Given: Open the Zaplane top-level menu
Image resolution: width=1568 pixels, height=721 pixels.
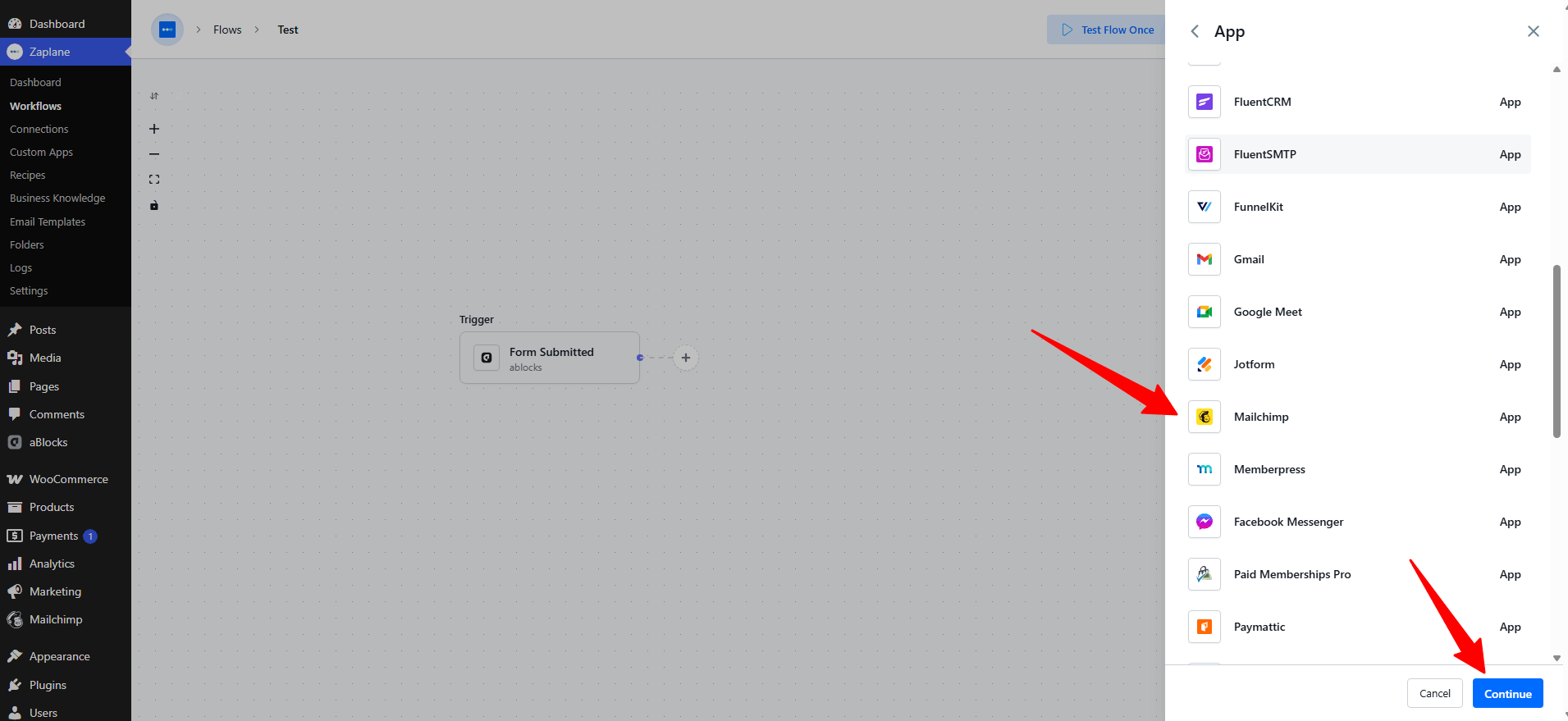Looking at the screenshot, I should pos(66,52).
